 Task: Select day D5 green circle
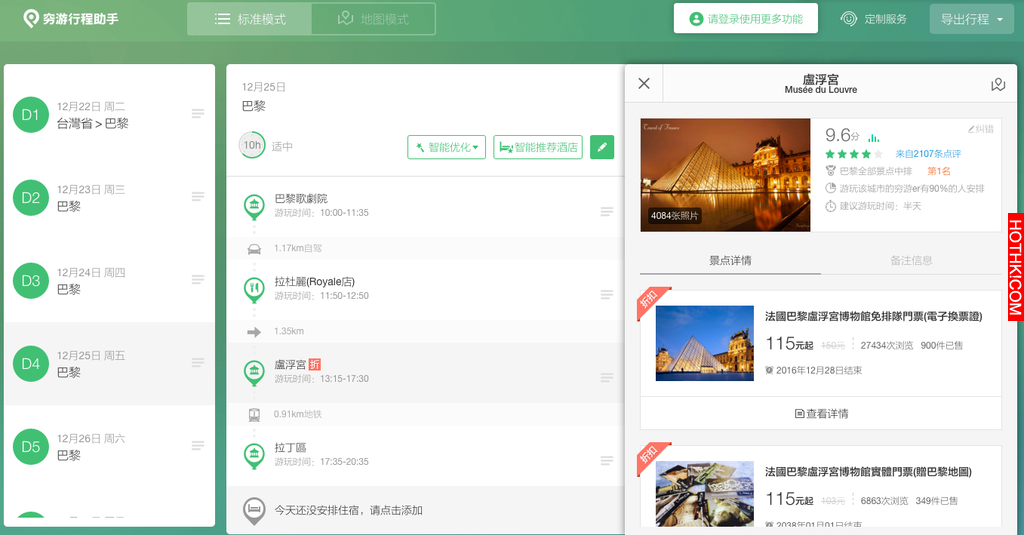tap(31, 447)
